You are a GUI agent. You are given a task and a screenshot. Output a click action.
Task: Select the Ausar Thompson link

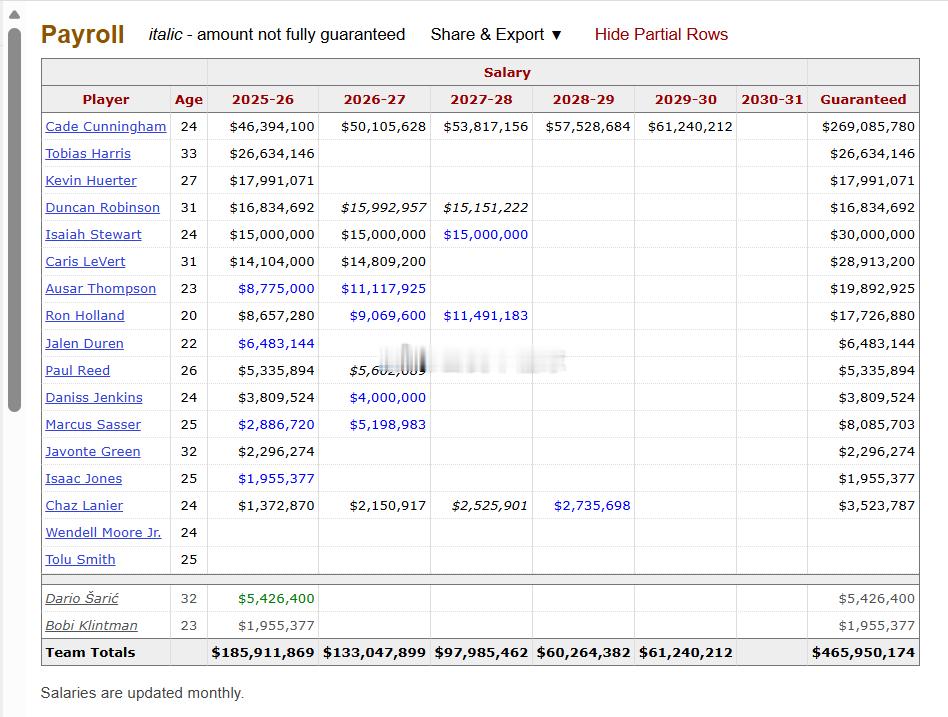(100, 289)
